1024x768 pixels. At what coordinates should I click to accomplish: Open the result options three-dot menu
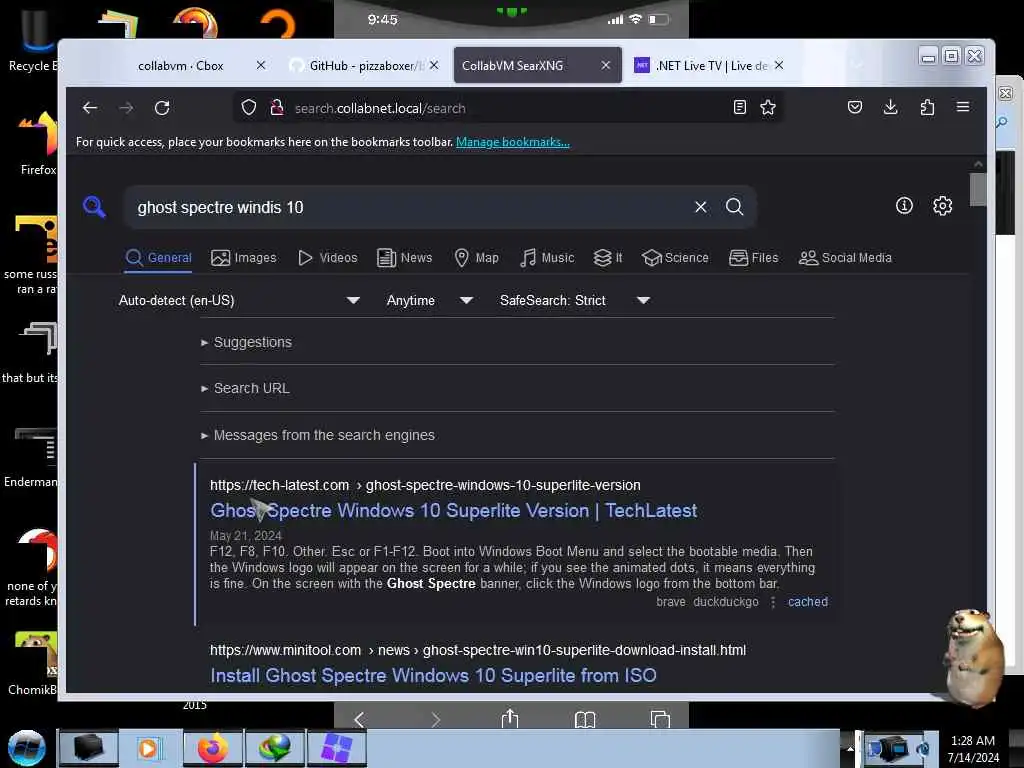773,602
